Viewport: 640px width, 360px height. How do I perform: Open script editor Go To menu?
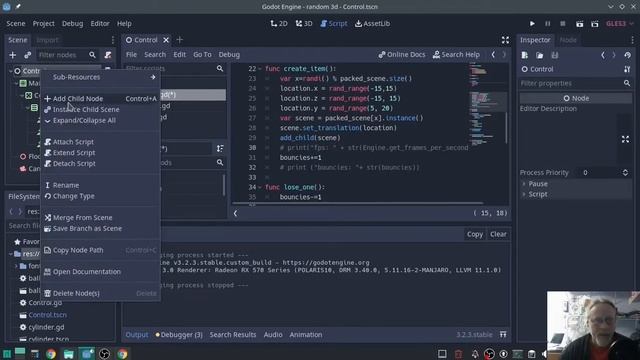[202, 54]
